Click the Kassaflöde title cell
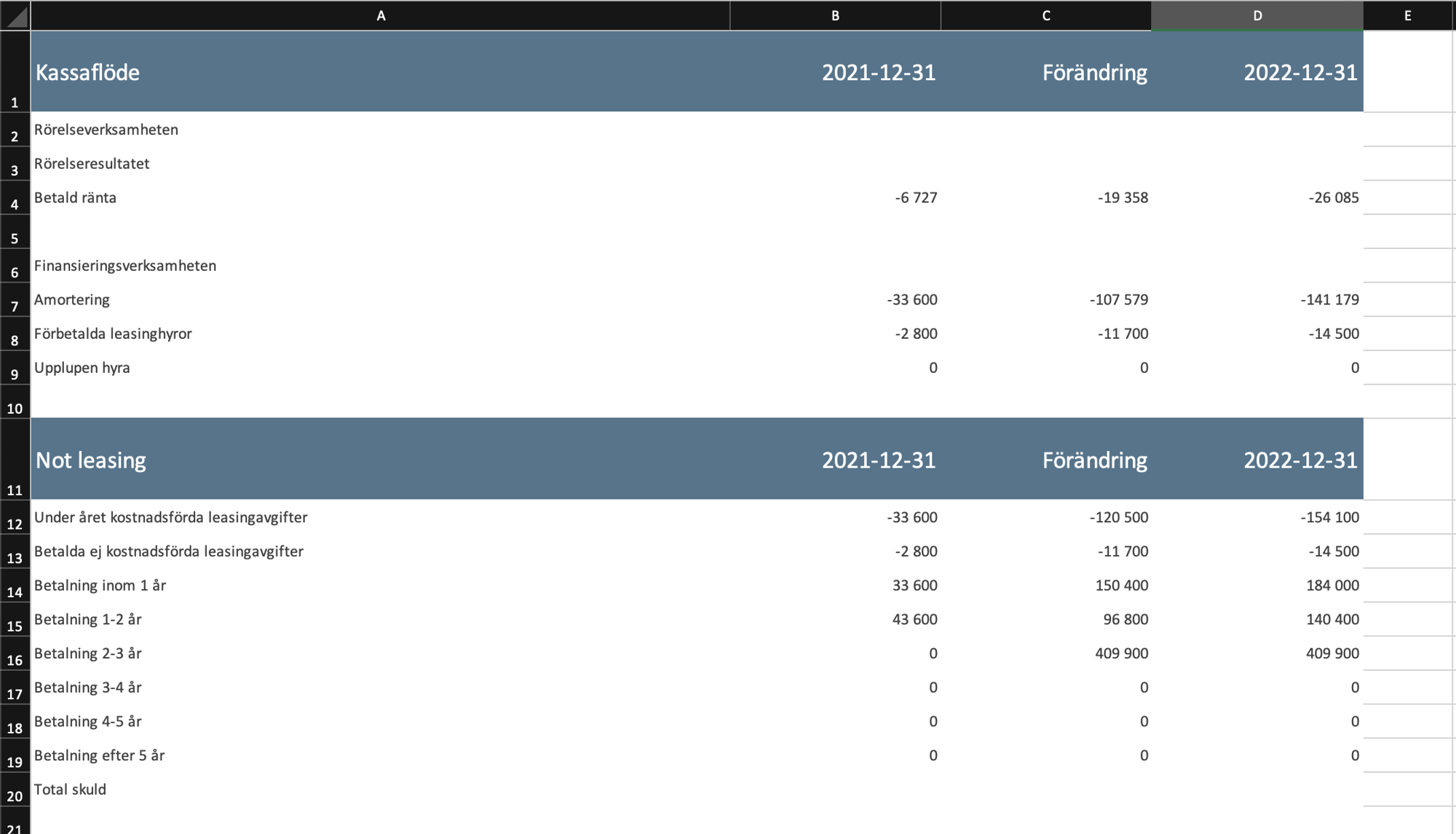 point(87,72)
